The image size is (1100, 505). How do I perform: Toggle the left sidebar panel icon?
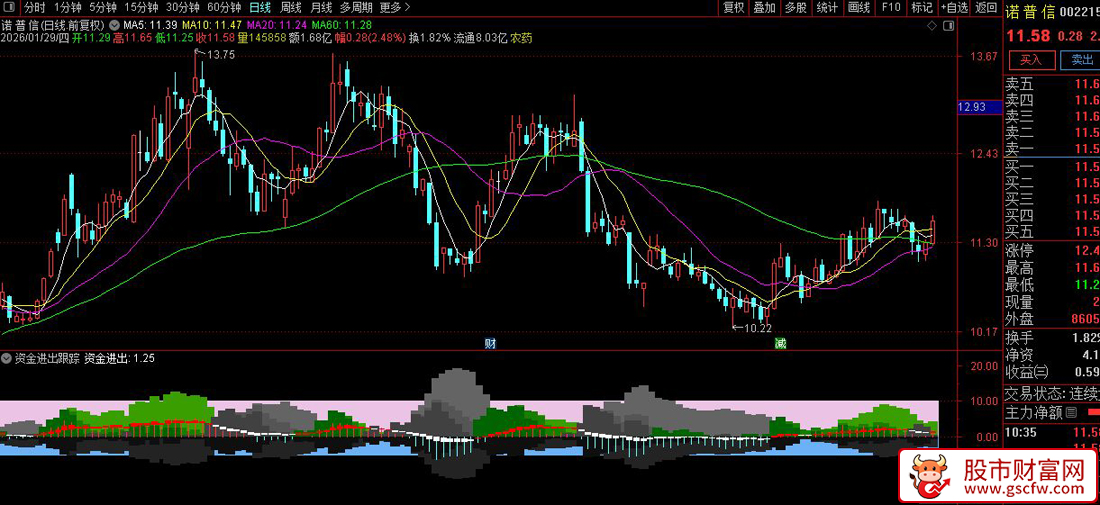point(8,8)
